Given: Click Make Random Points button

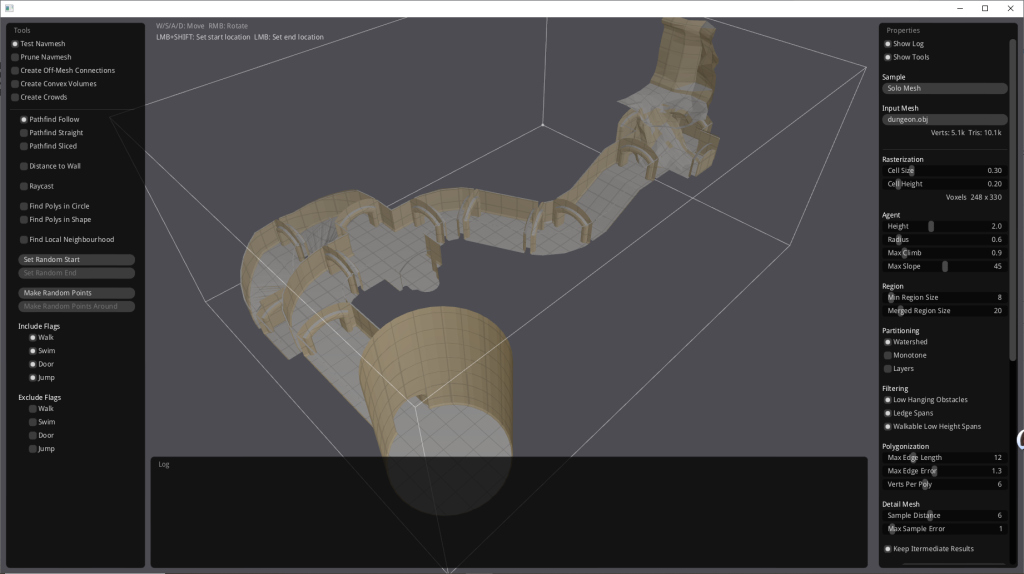Looking at the screenshot, I should tap(77, 293).
